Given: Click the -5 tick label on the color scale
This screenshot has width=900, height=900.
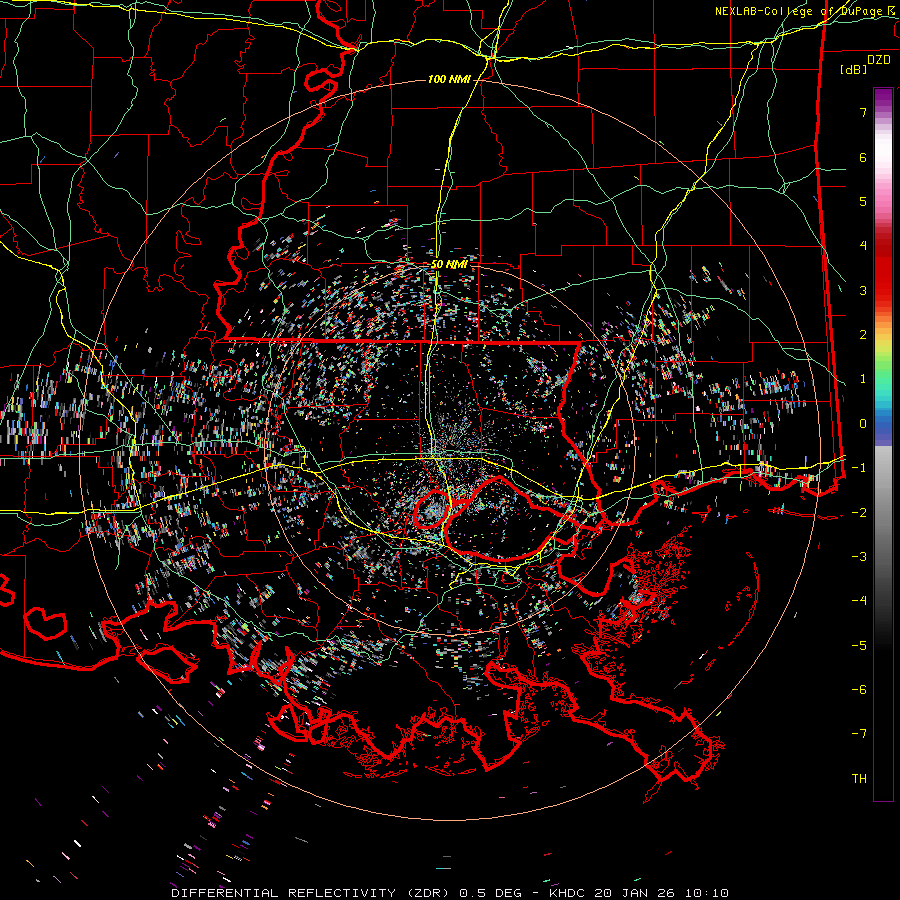Looking at the screenshot, I should (x=859, y=645).
